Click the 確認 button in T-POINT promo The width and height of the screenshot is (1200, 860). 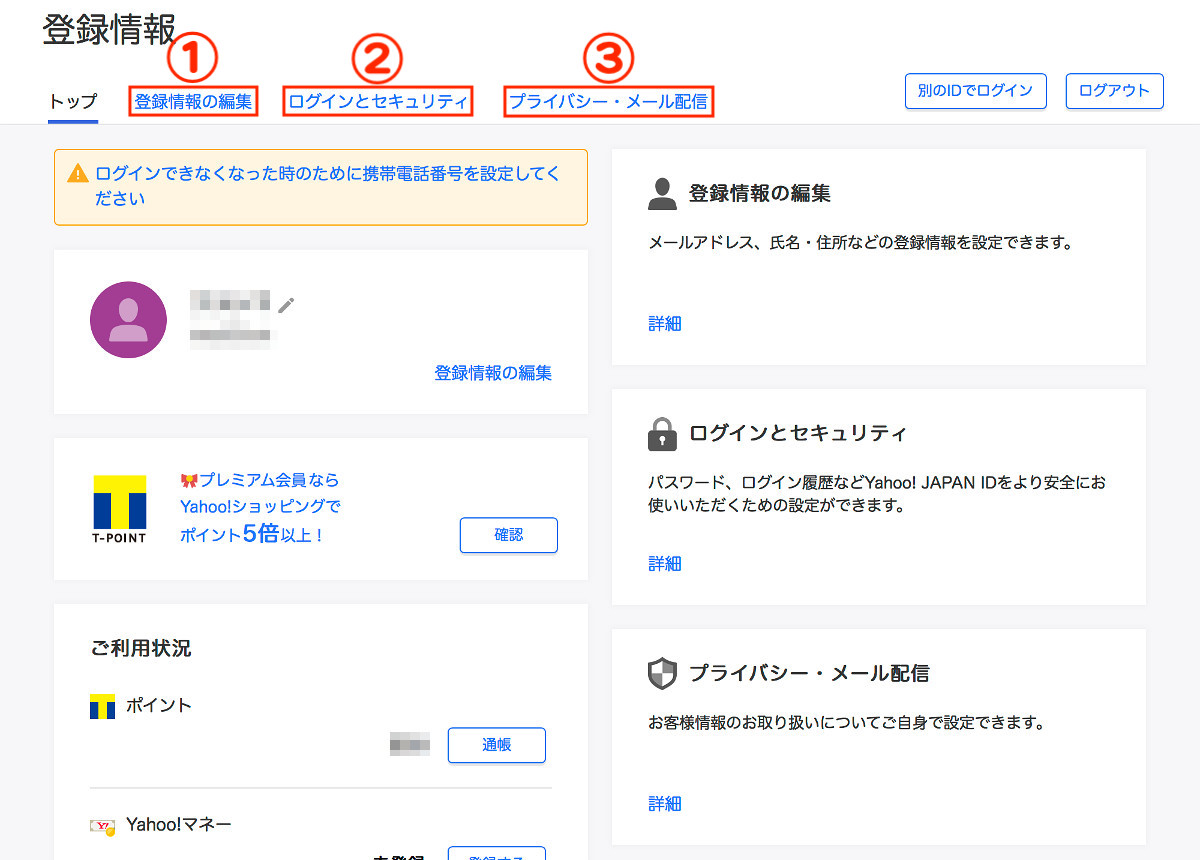click(x=509, y=535)
